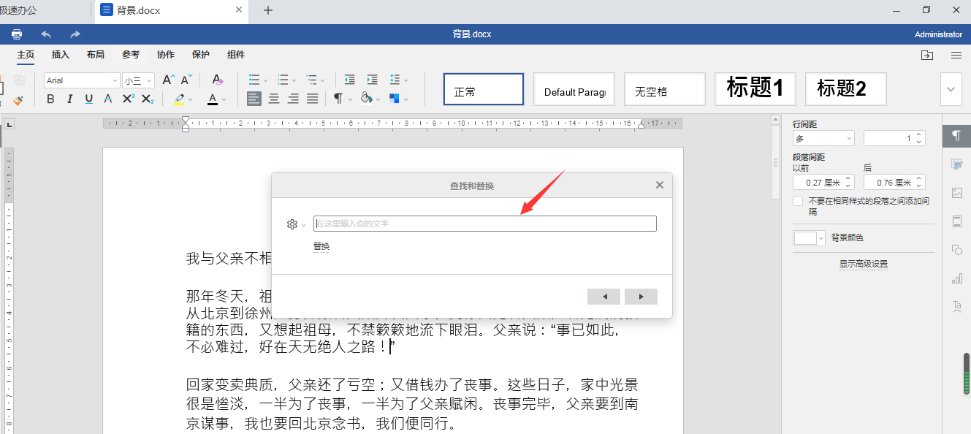
Task: Increase font size with A-up icon
Action: pyautogui.click(x=168, y=80)
